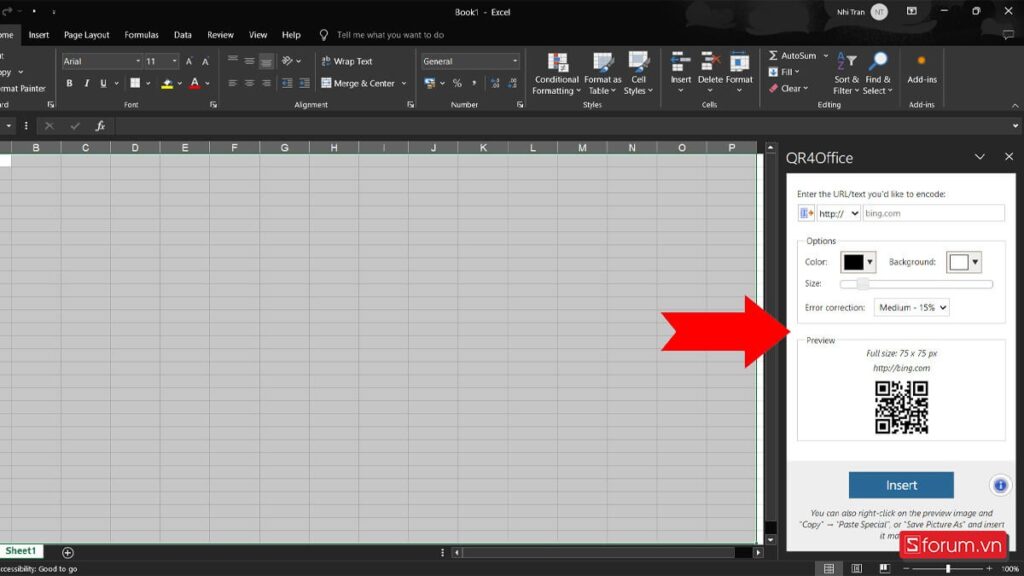Open the Formulas tab
The height and width of the screenshot is (576, 1024).
(141, 35)
